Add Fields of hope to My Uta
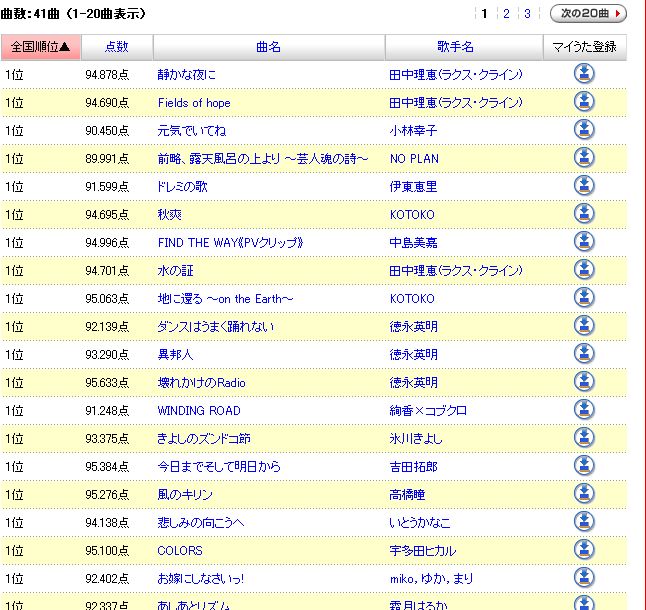The width and height of the screenshot is (646, 610). (584, 102)
